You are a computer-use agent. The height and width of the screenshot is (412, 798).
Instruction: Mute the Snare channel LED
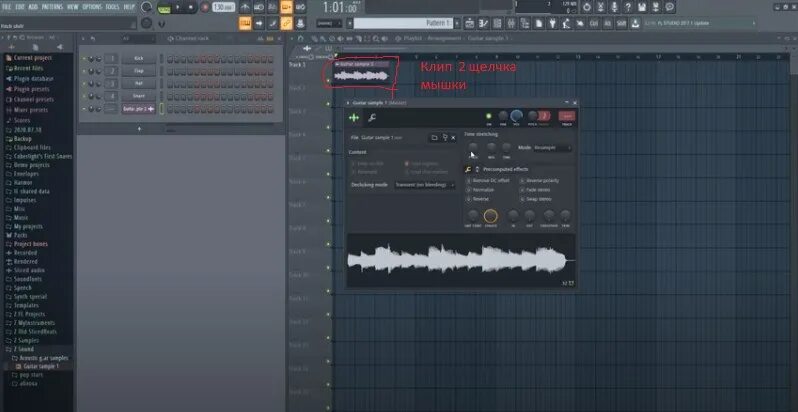coord(84,96)
